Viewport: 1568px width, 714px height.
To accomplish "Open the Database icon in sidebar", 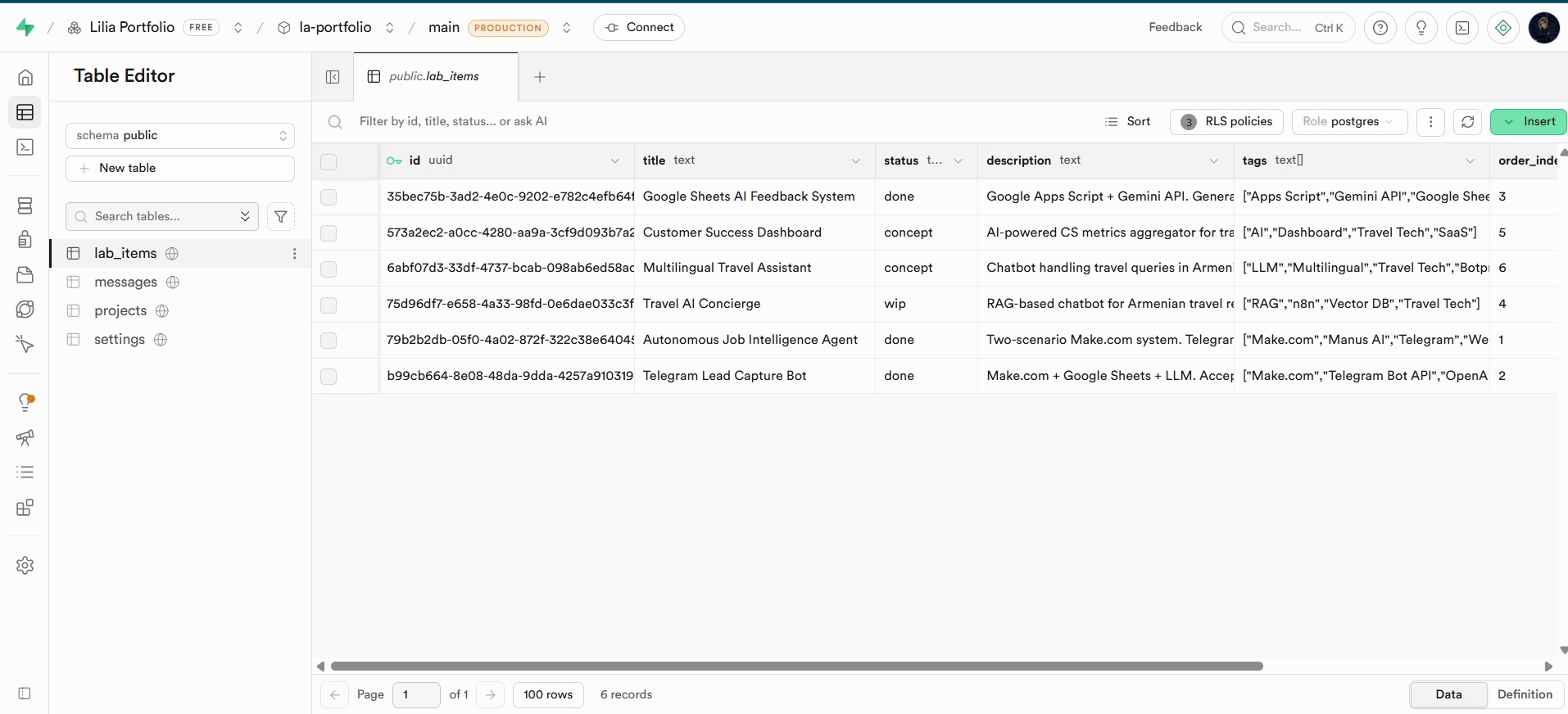I will pos(25,206).
